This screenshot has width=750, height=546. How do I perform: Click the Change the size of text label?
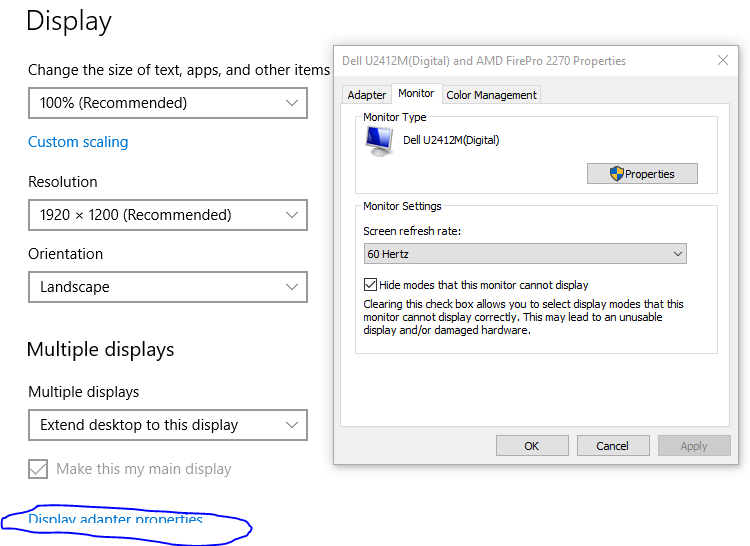coord(179,70)
